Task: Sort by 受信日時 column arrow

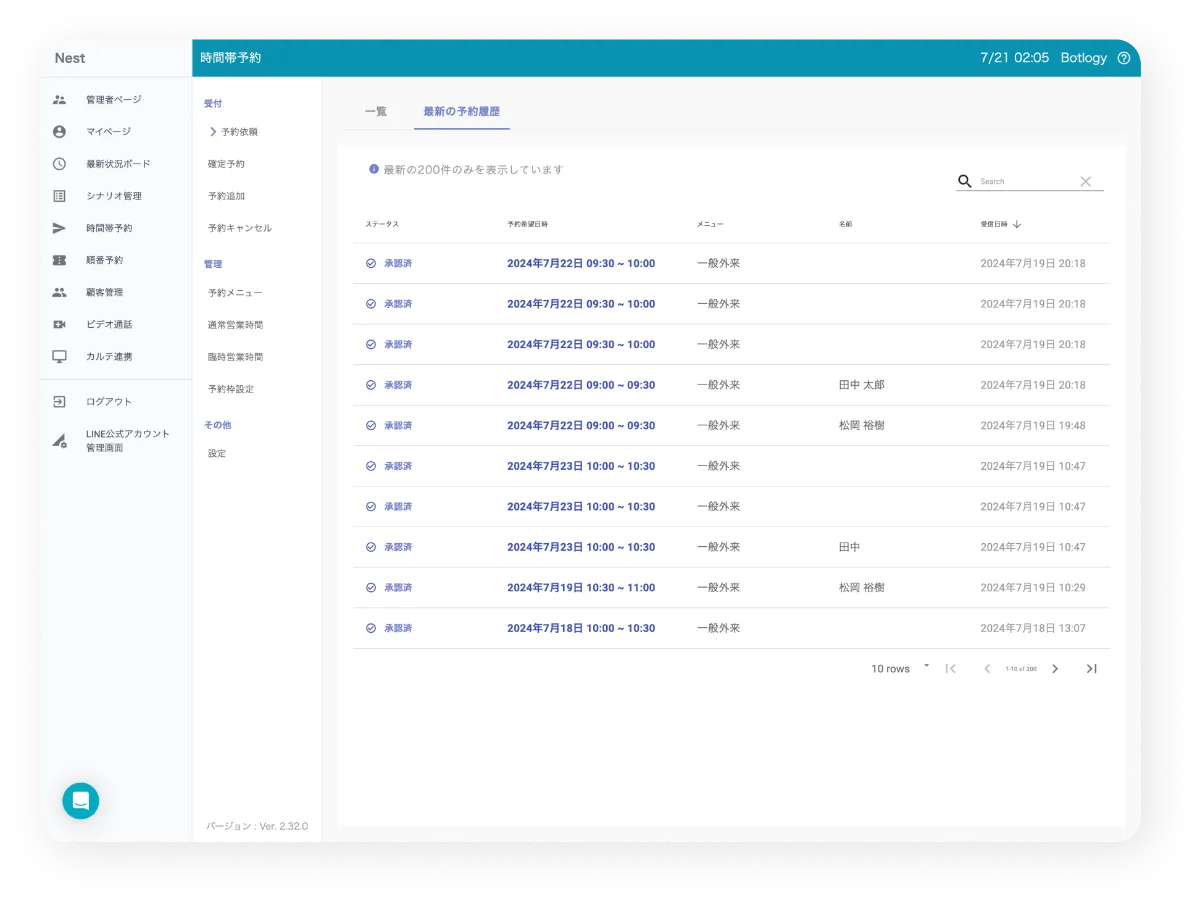Action: (x=1016, y=224)
